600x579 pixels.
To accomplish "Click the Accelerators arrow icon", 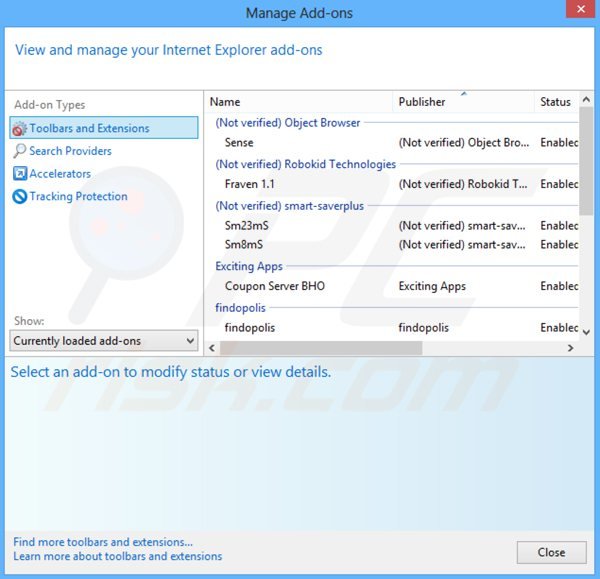I will pos(19,174).
